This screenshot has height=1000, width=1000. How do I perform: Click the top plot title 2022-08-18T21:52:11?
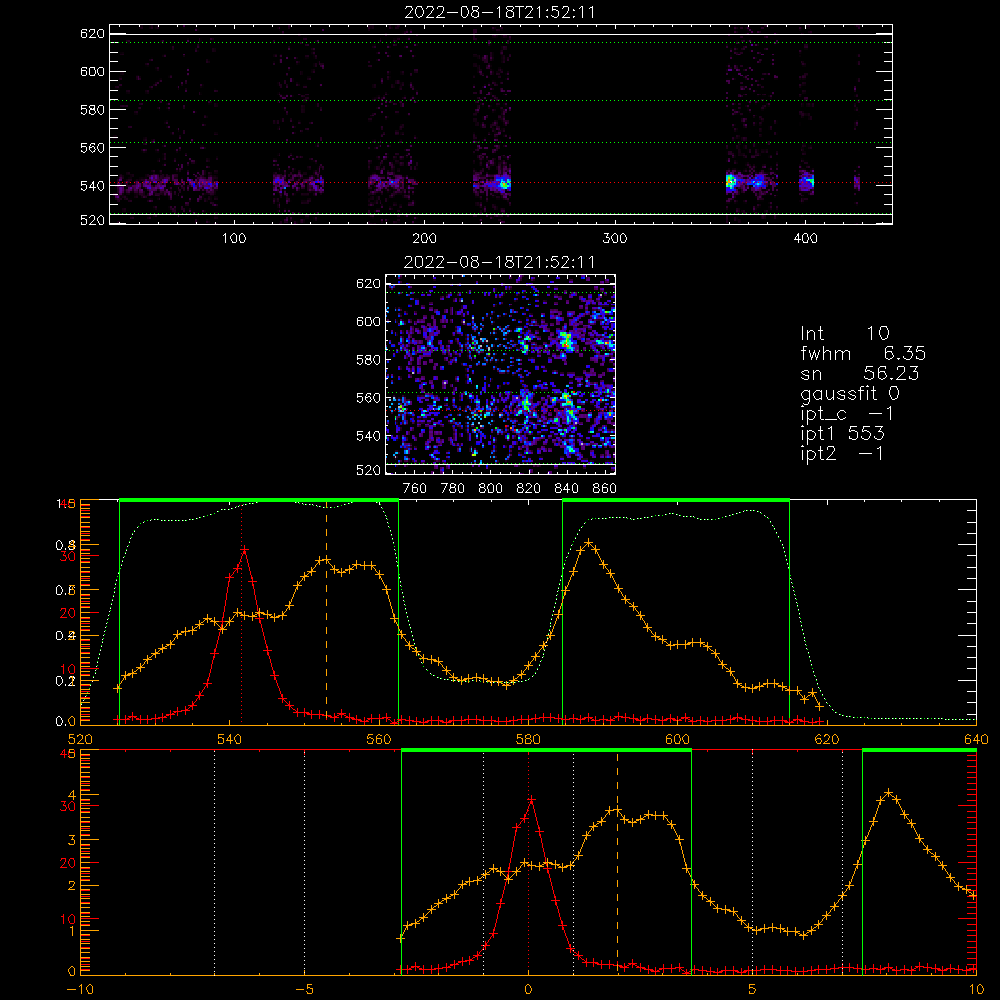(500, 11)
